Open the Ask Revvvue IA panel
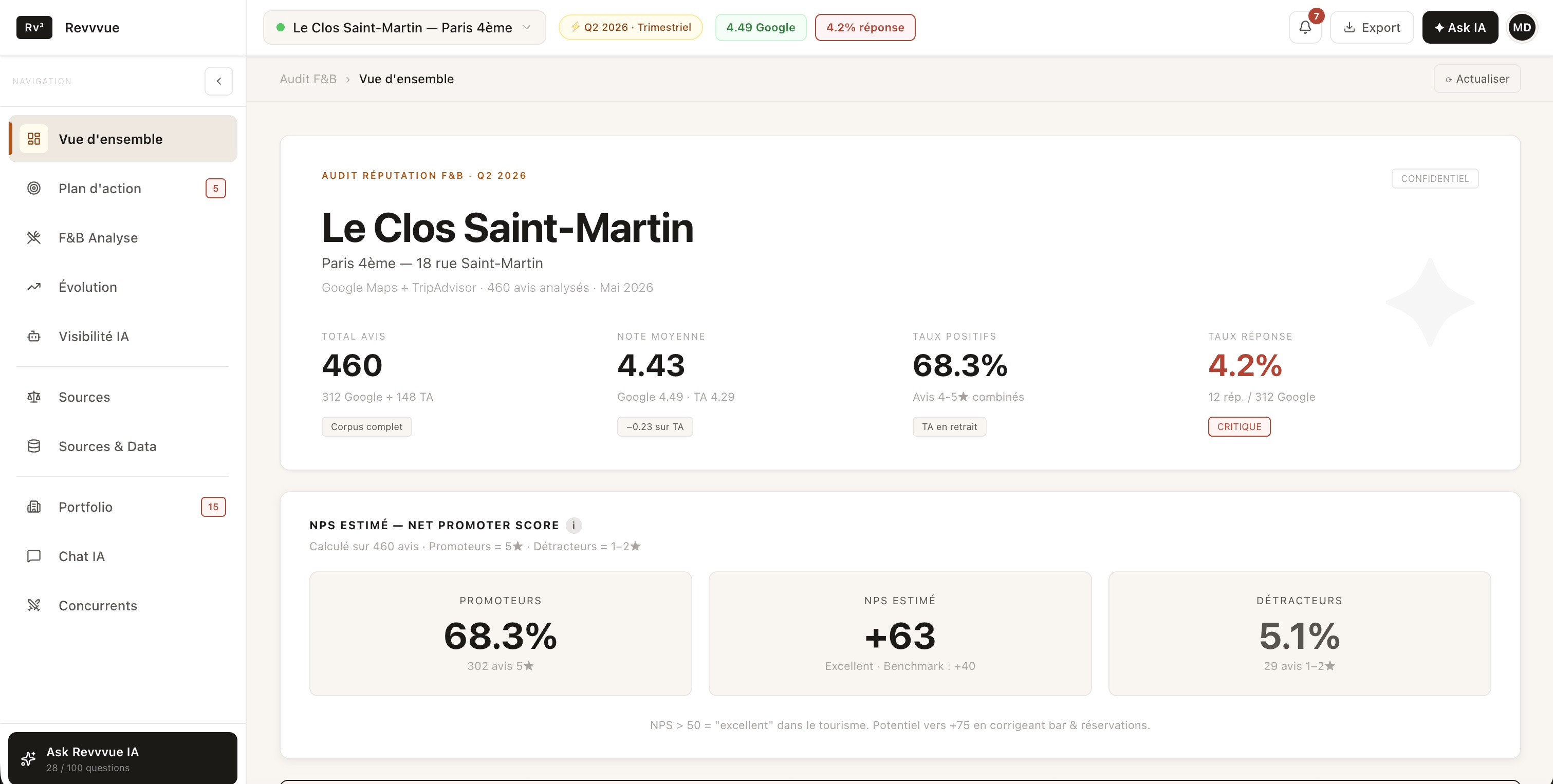This screenshot has width=1553, height=784. click(123, 758)
